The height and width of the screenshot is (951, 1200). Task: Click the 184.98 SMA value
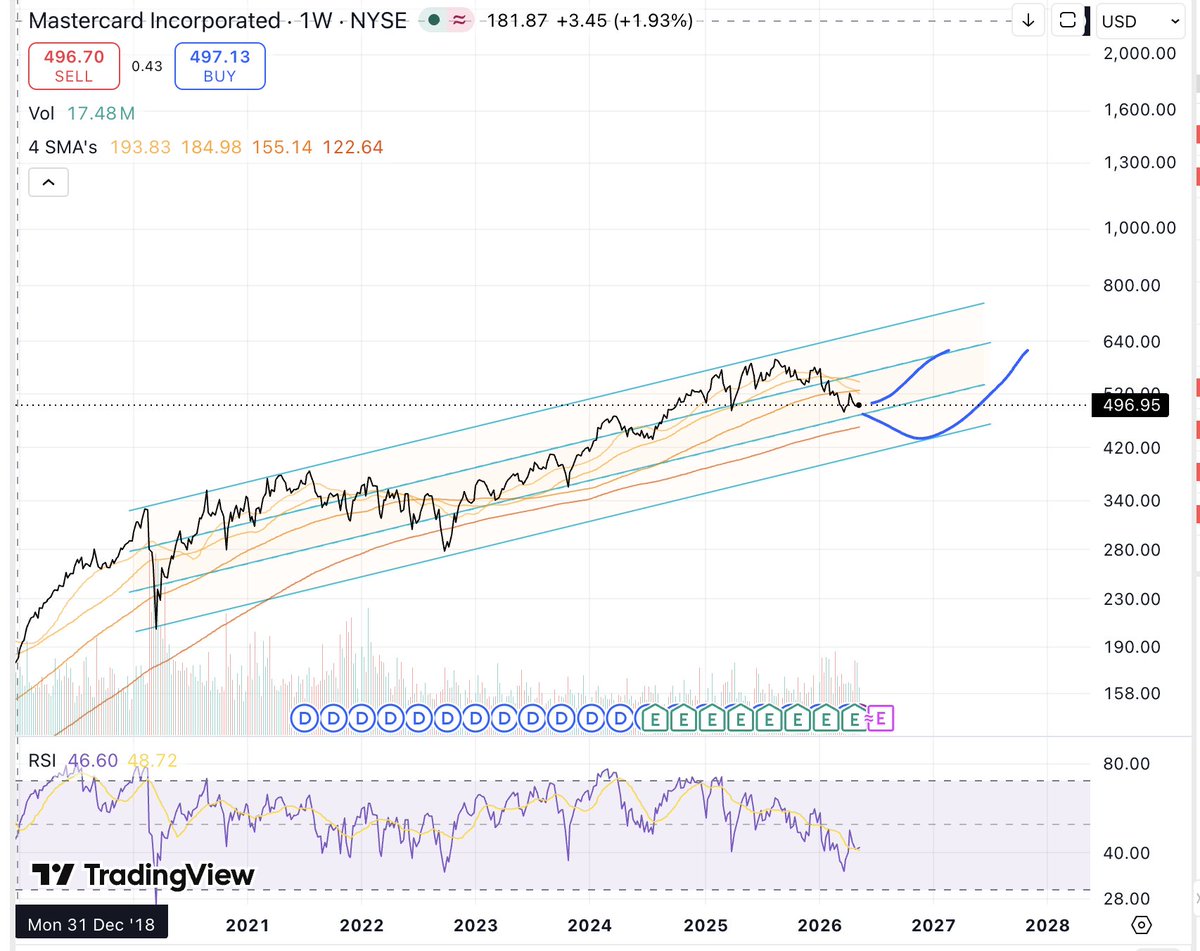coord(211,147)
